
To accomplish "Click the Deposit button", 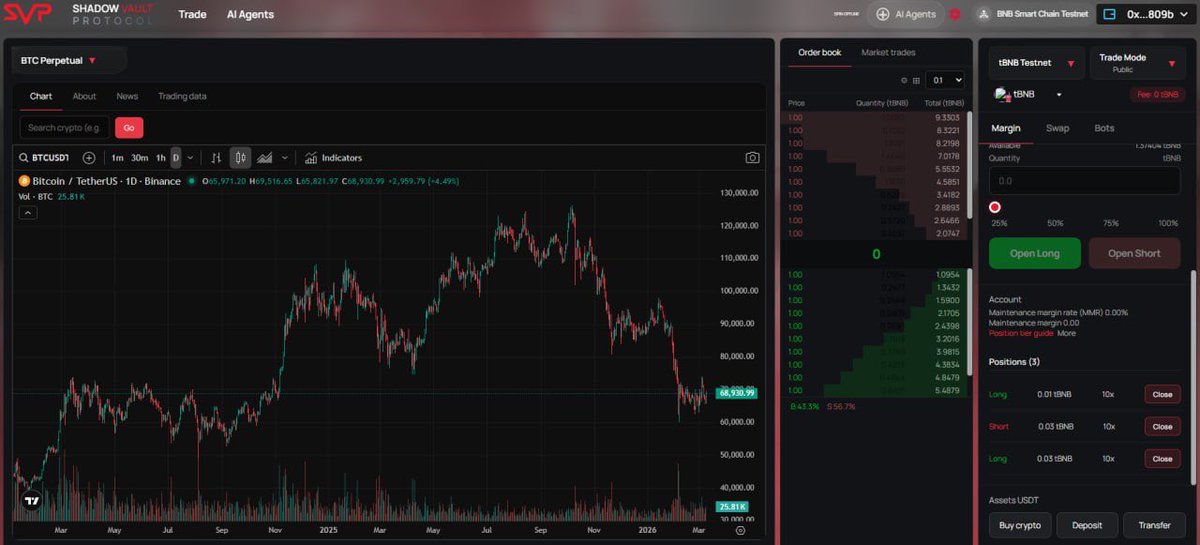I will coord(1087,524).
